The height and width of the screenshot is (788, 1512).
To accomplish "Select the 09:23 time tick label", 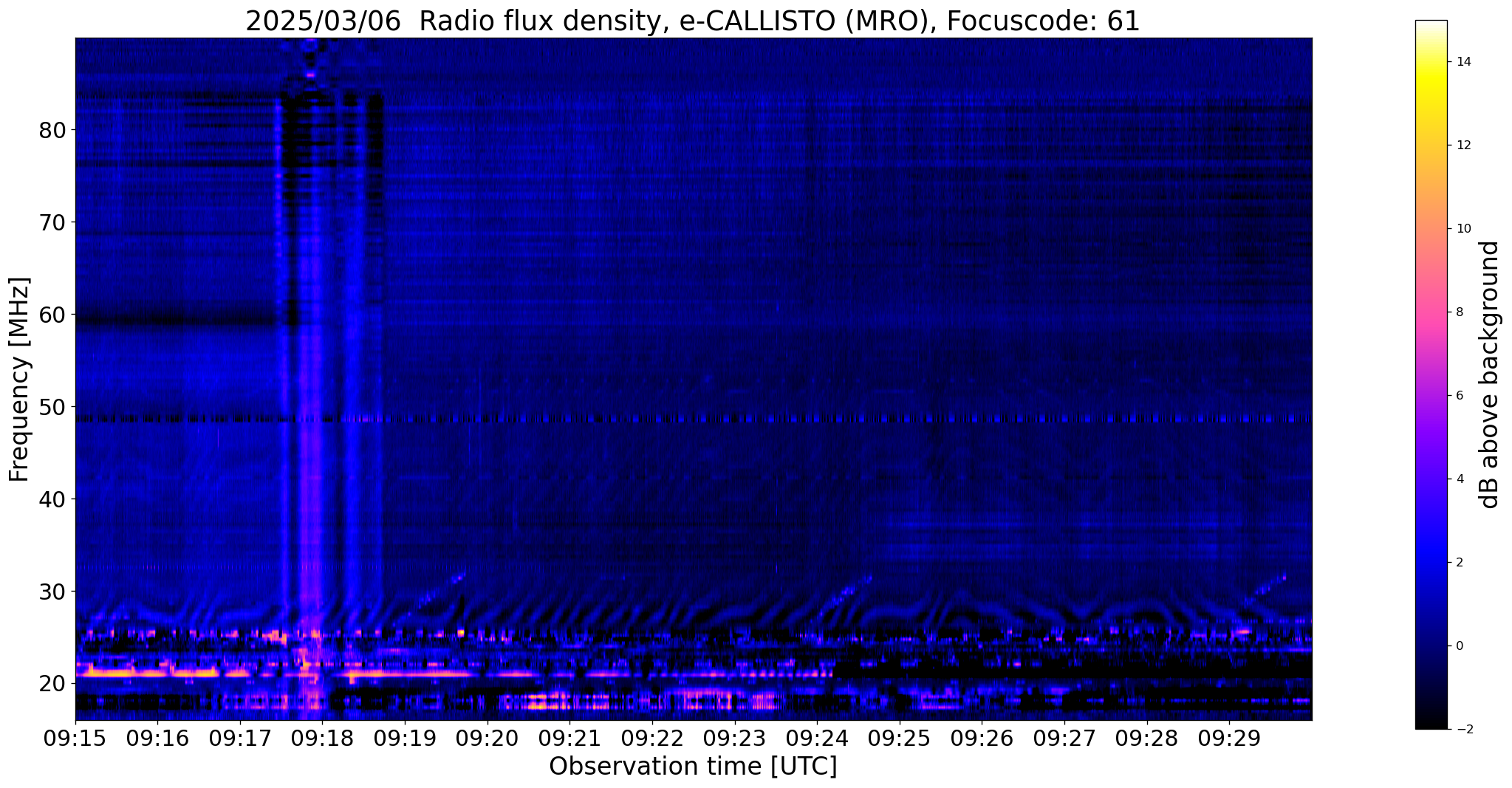I will tap(735, 738).
